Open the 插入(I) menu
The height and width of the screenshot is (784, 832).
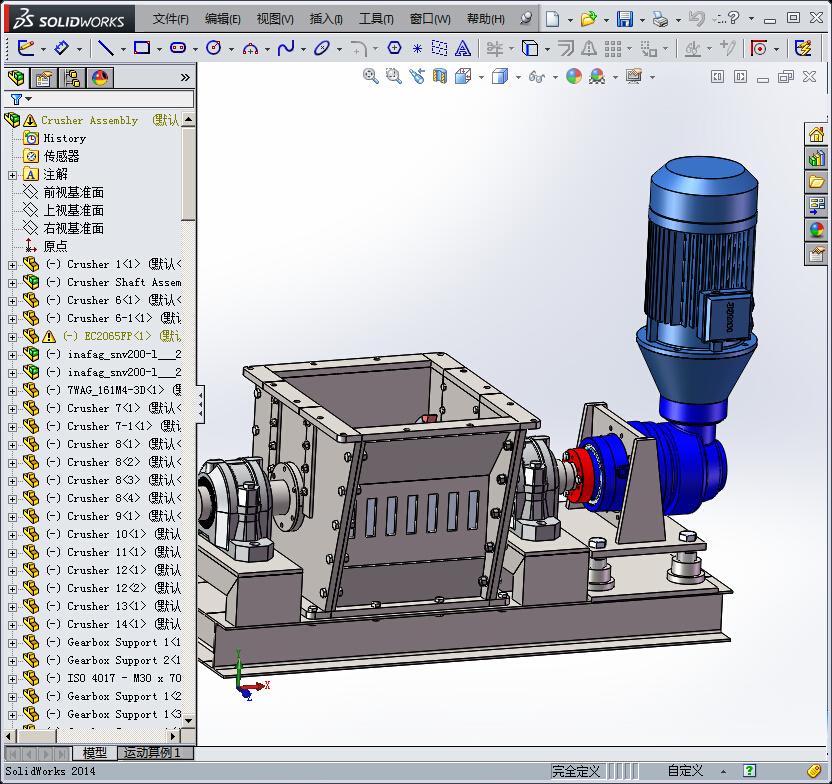tap(326, 19)
